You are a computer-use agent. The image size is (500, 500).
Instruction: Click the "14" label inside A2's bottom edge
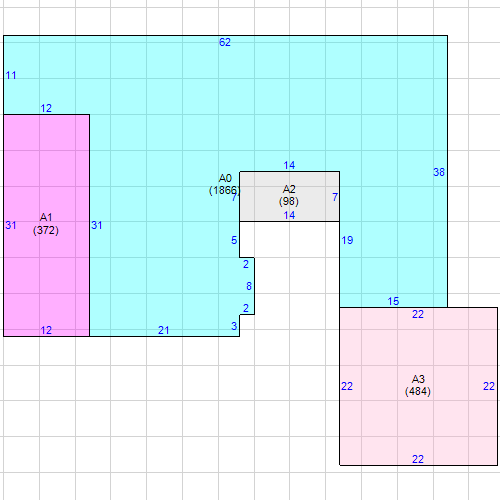click(x=289, y=215)
